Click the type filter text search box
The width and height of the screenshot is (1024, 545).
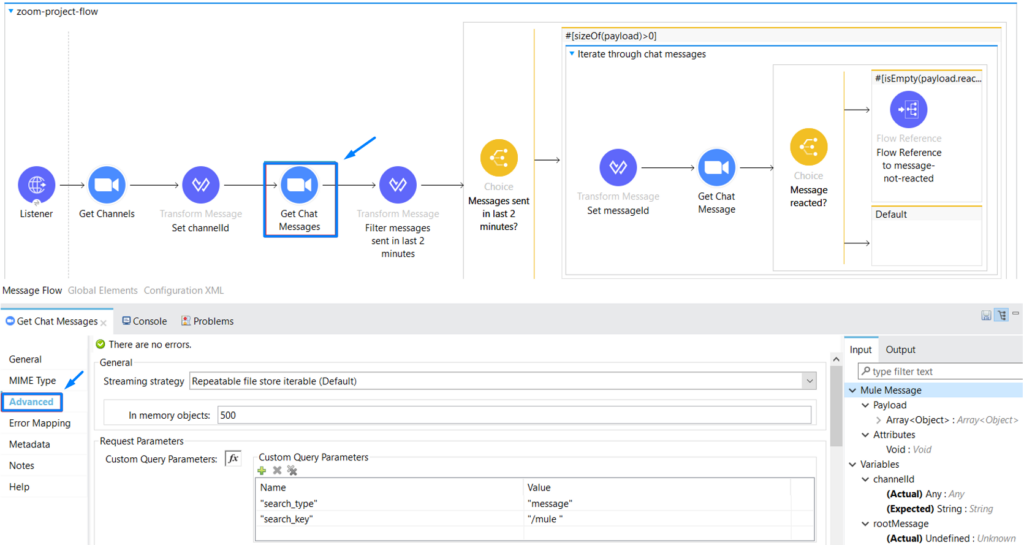click(940, 371)
